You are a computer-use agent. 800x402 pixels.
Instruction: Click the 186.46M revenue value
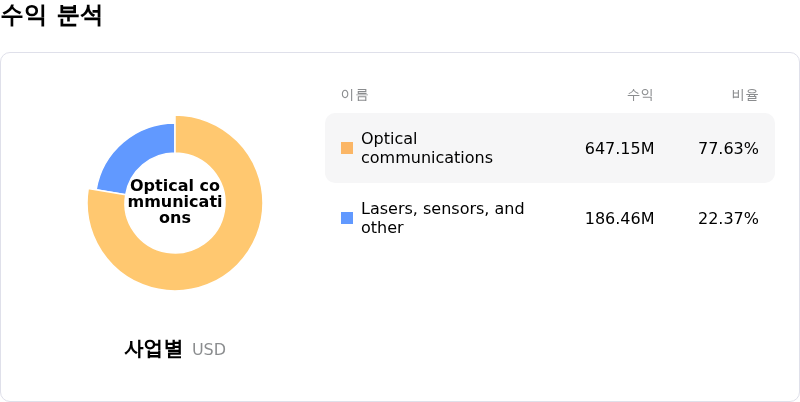tap(619, 219)
